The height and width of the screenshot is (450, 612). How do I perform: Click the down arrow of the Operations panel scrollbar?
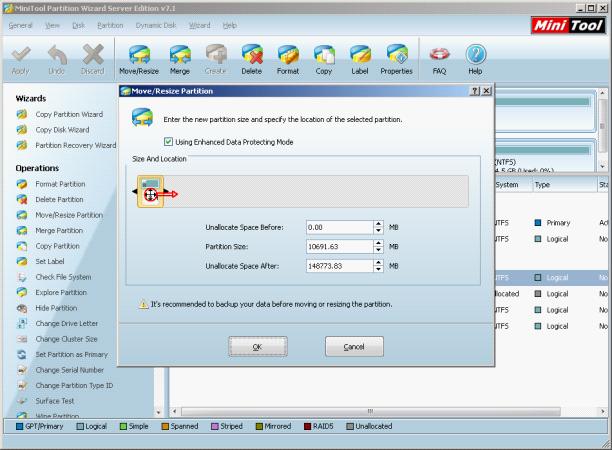pyautogui.click(x=158, y=412)
